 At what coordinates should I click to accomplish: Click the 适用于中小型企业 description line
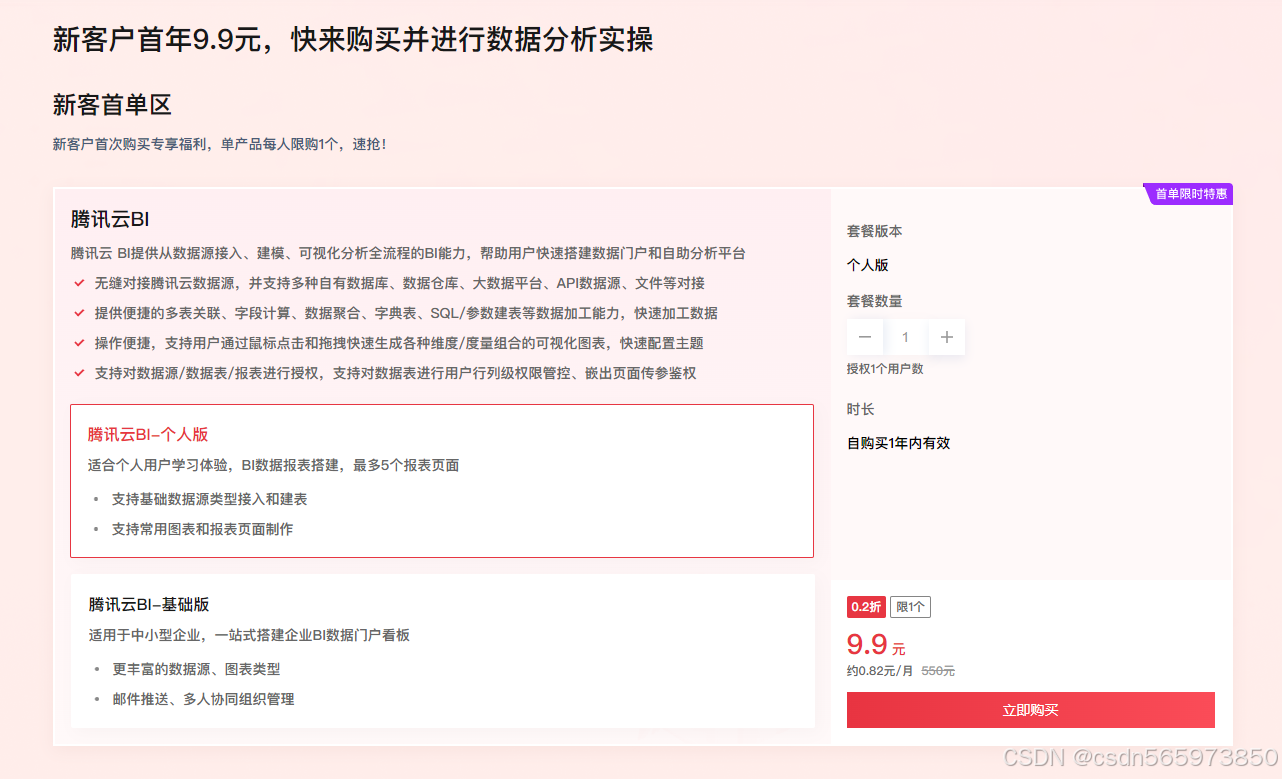point(249,635)
